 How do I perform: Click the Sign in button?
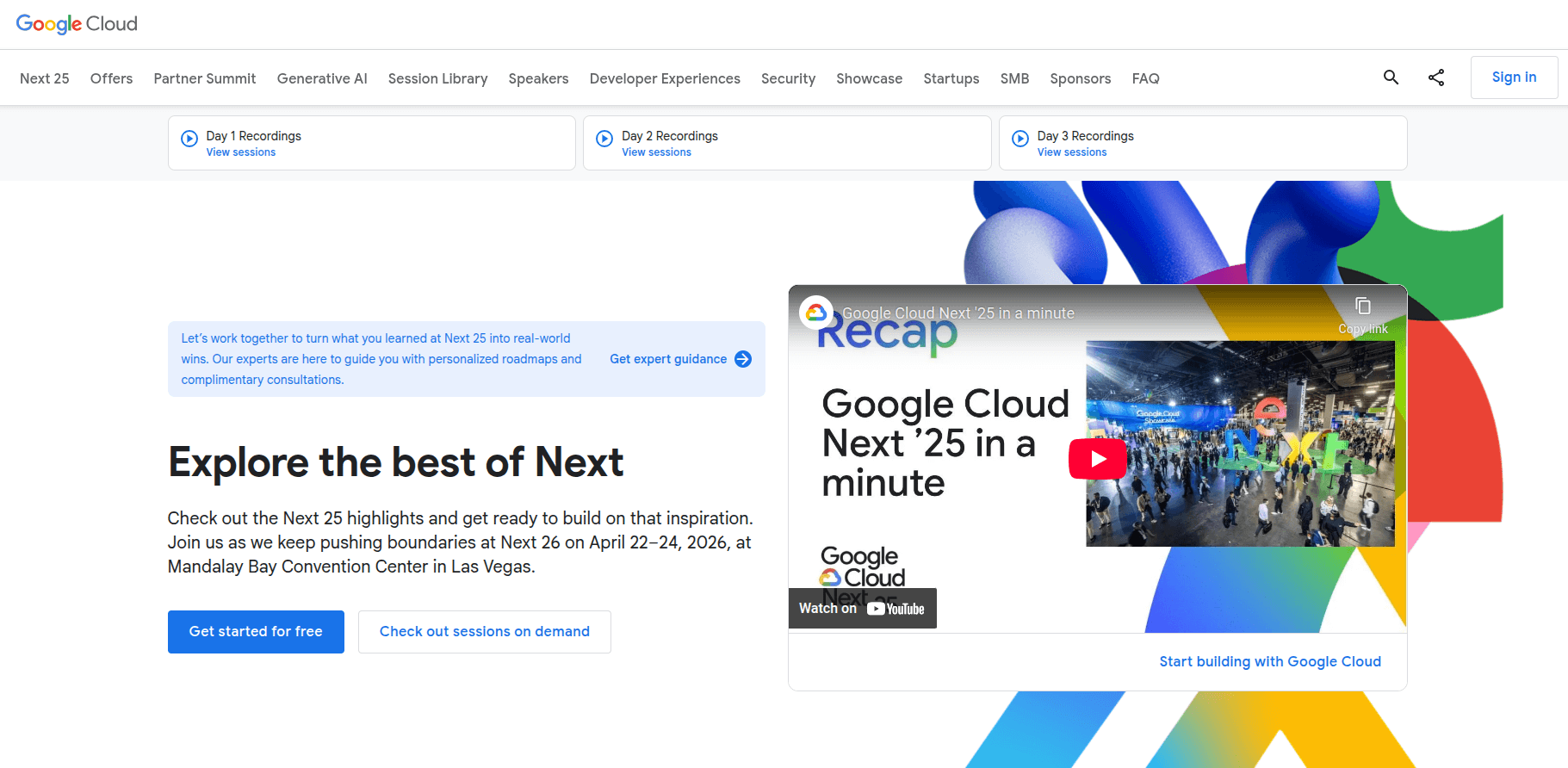1514,77
